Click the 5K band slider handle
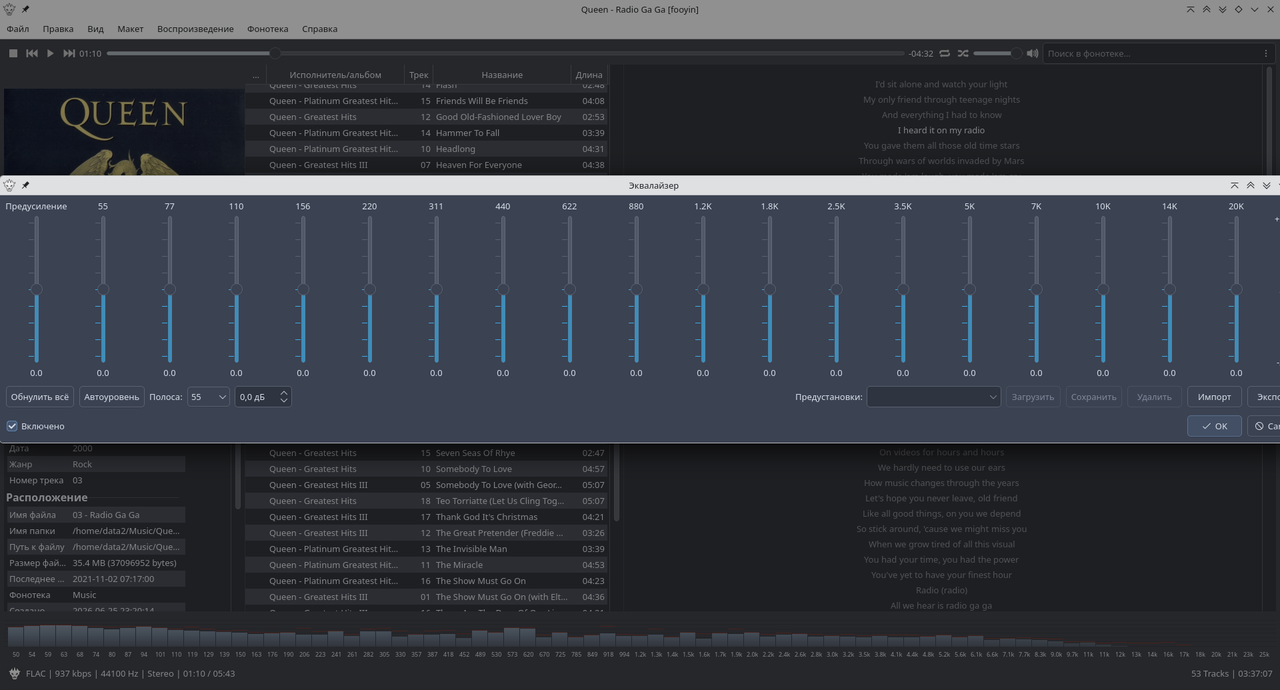Screen dimensions: 1280x690 969,289
